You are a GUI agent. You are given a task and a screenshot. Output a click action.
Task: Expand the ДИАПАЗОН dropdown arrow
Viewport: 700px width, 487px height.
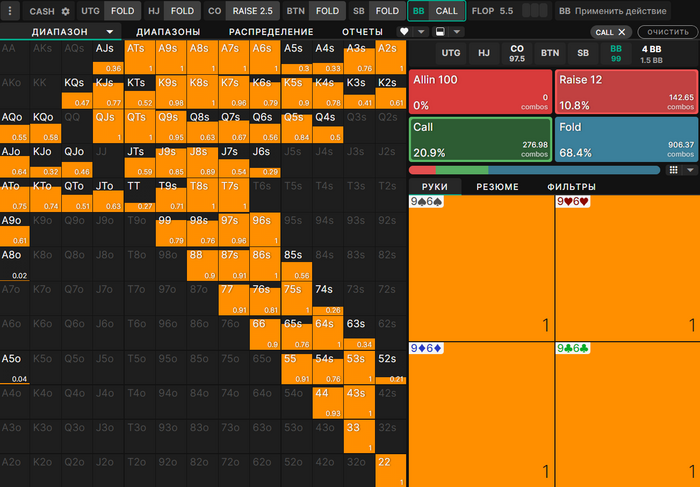click(109, 32)
